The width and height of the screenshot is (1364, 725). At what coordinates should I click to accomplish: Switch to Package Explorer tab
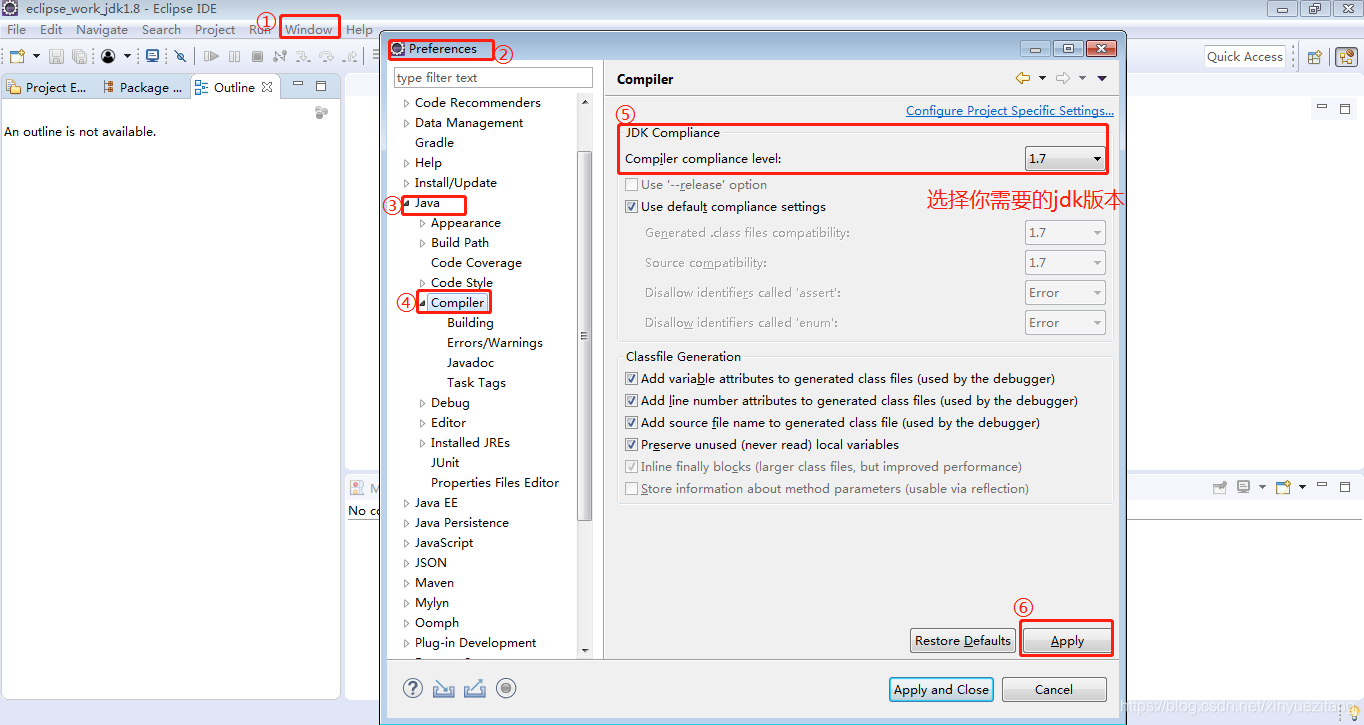pos(141,87)
